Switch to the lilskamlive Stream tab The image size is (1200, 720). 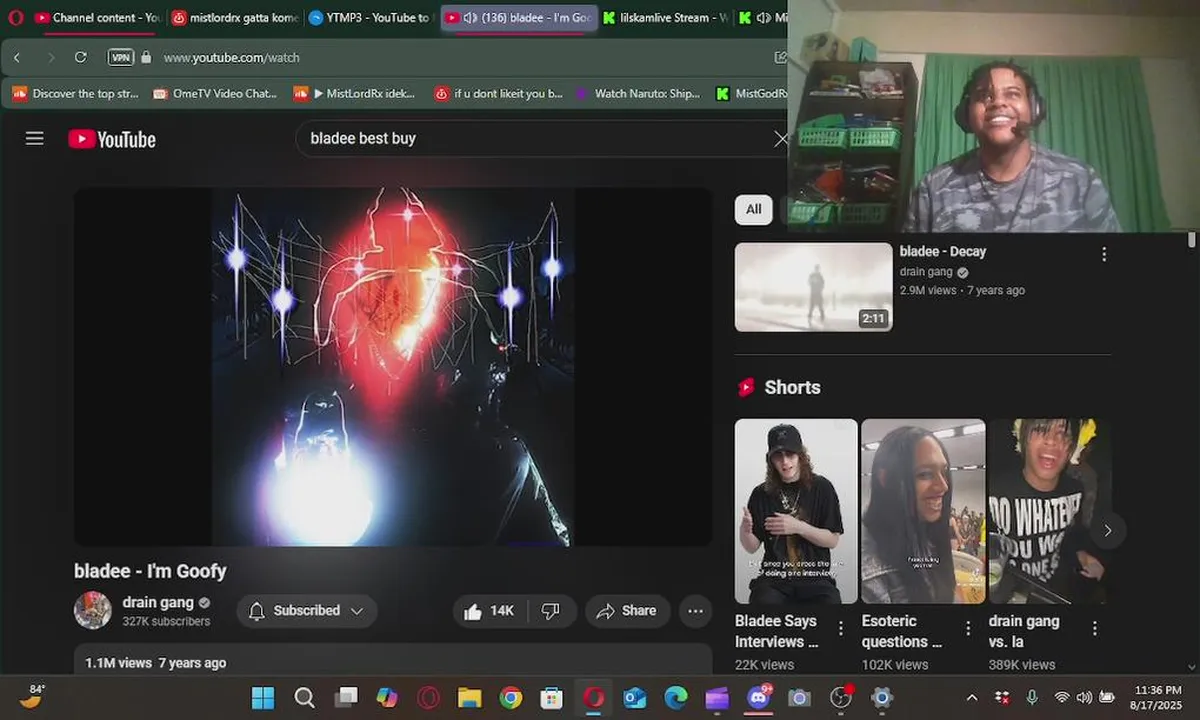(x=667, y=18)
